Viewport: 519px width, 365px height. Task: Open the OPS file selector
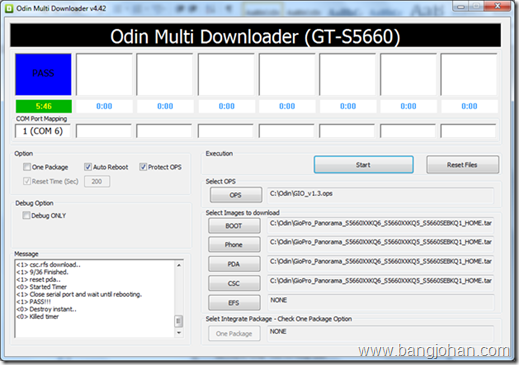(236, 195)
